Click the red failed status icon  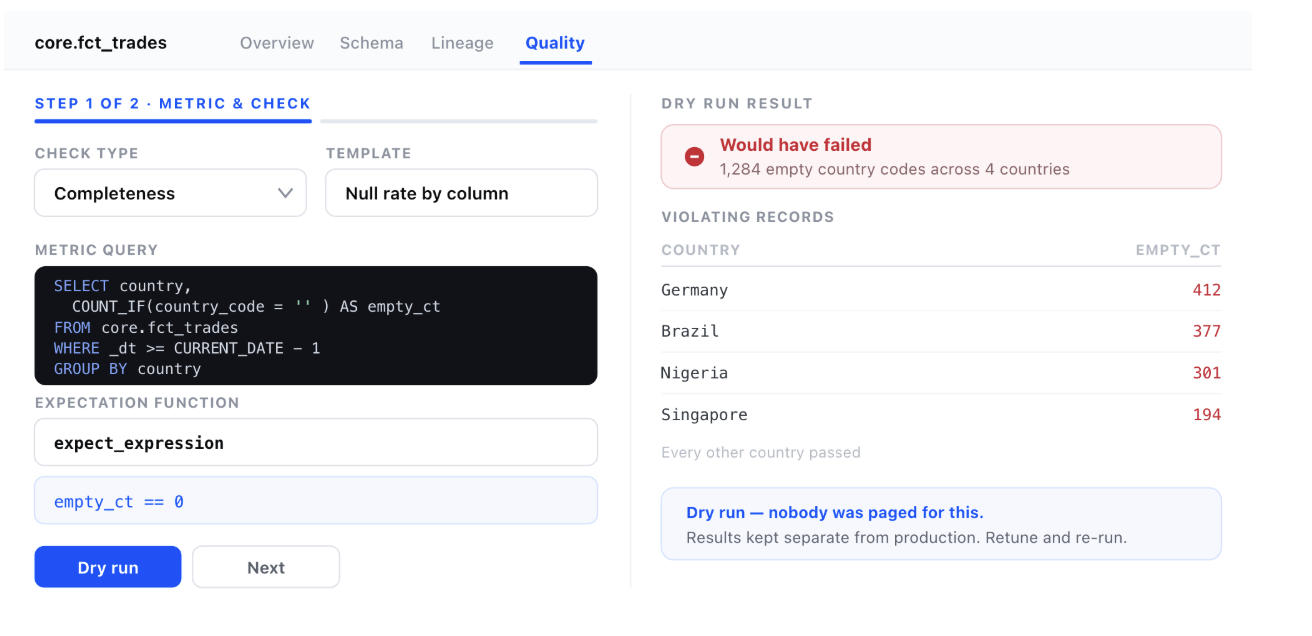(x=694, y=157)
